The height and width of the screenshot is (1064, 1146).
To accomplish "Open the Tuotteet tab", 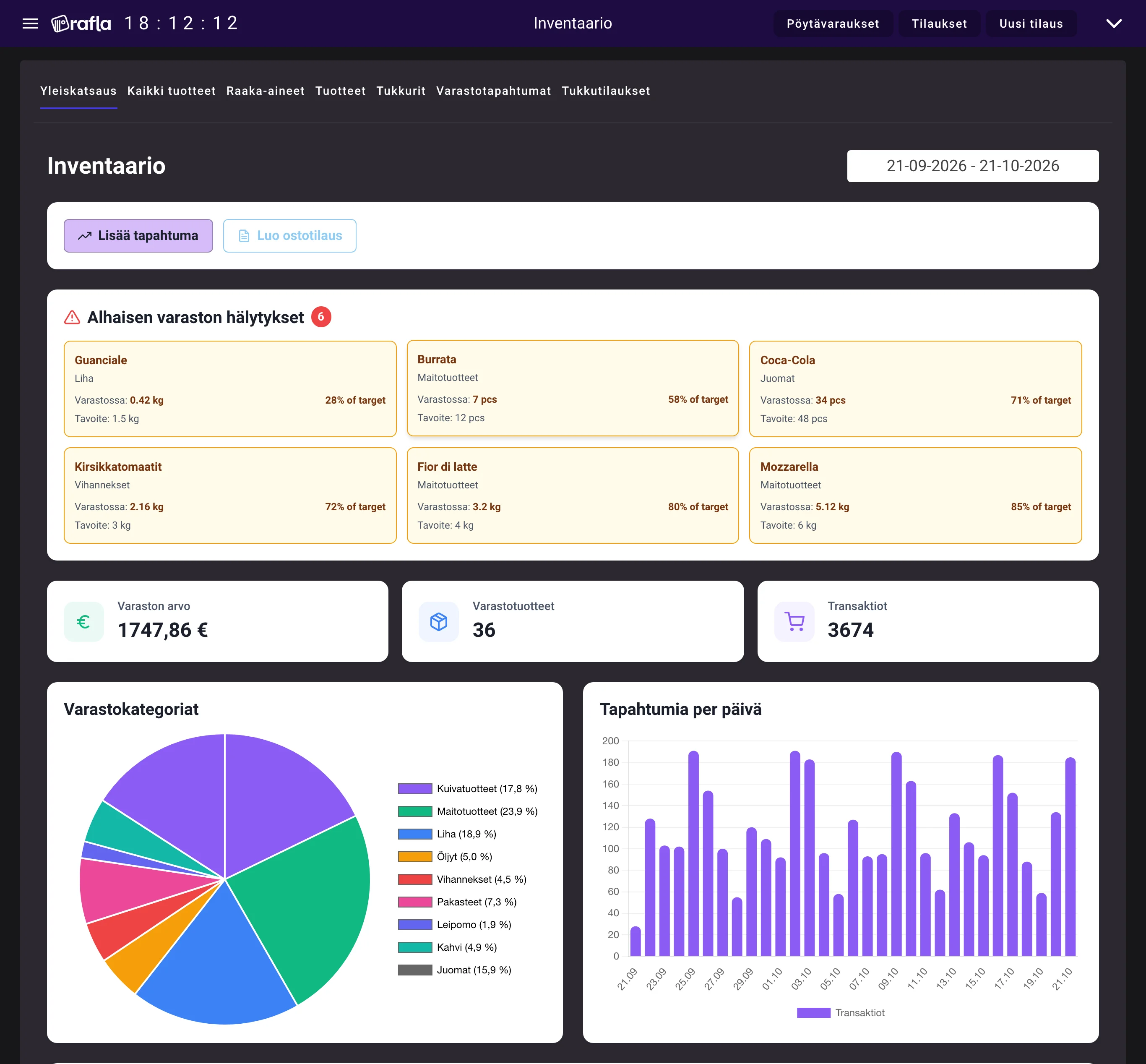I will pyautogui.click(x=340, y=91).
